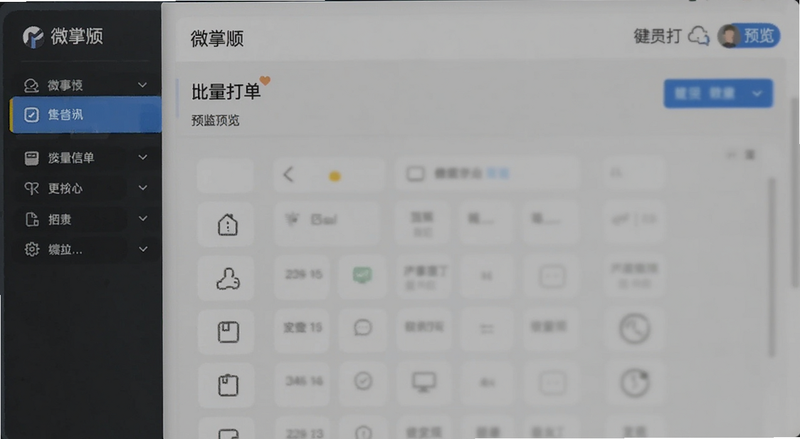This screenshot has height=439, width=800.
Task: Click the 微掌顺 logo icon in sidebar
Action: 34,37
